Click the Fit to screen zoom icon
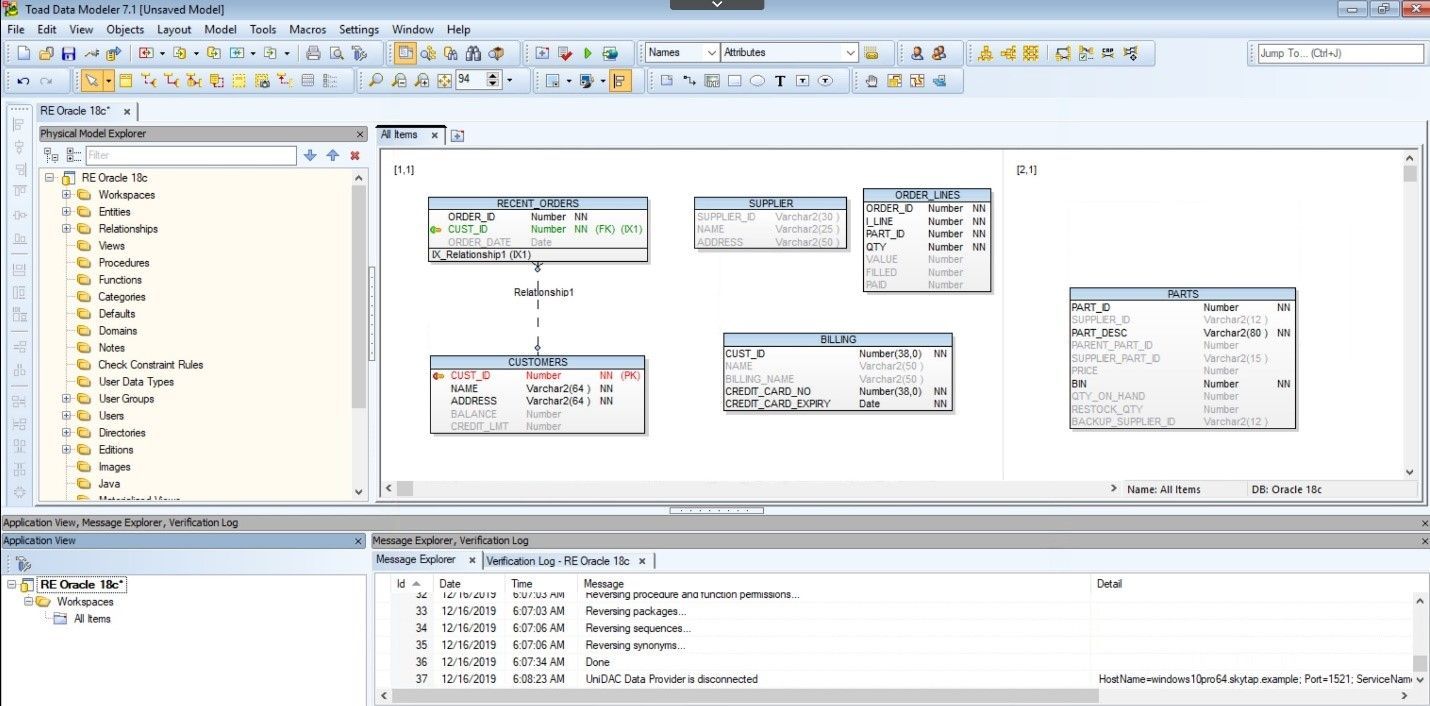Image resolution: width=1430 pixels, height=706 pixels. [x=445, y=81]
